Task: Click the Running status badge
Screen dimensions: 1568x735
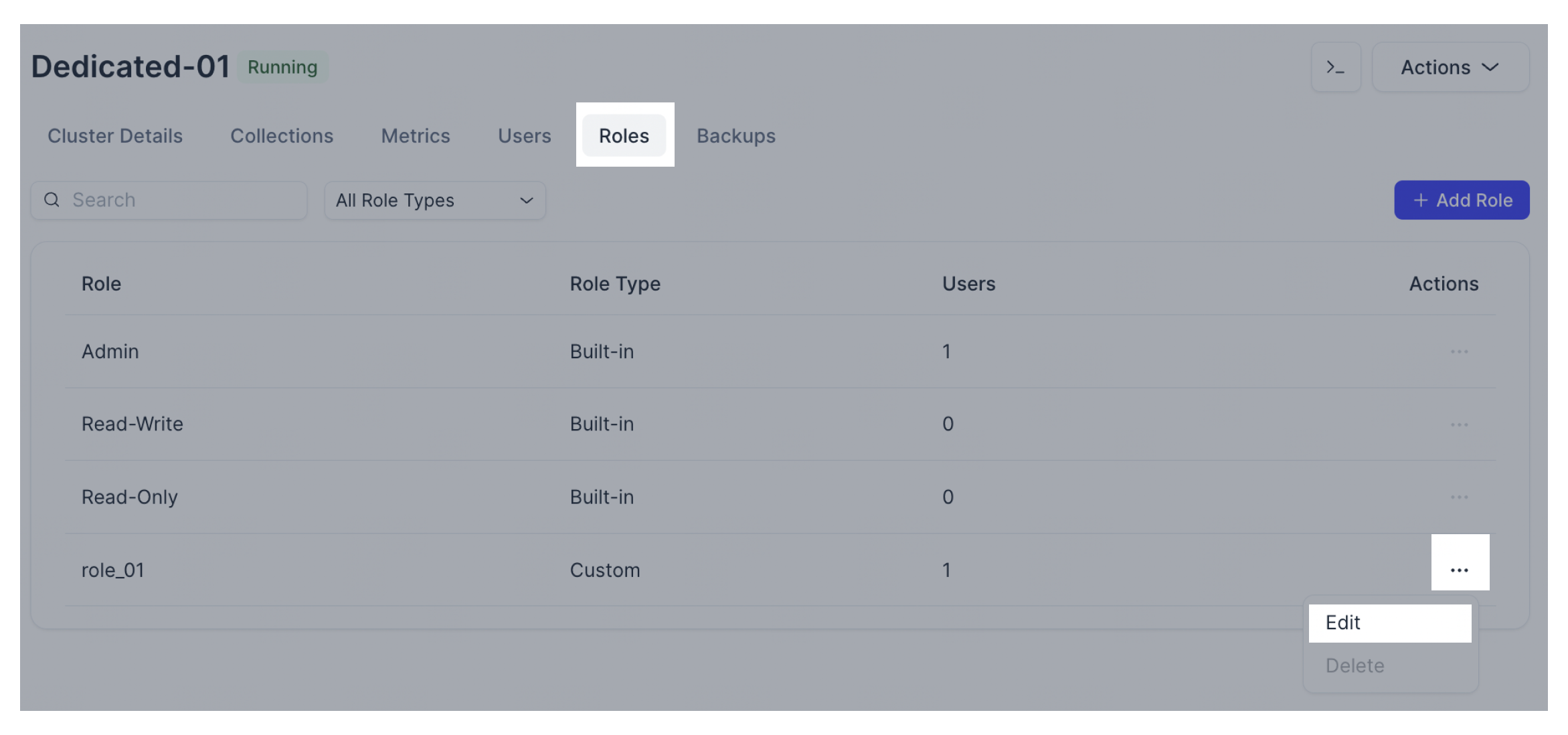Action: (x=282, y=67)
